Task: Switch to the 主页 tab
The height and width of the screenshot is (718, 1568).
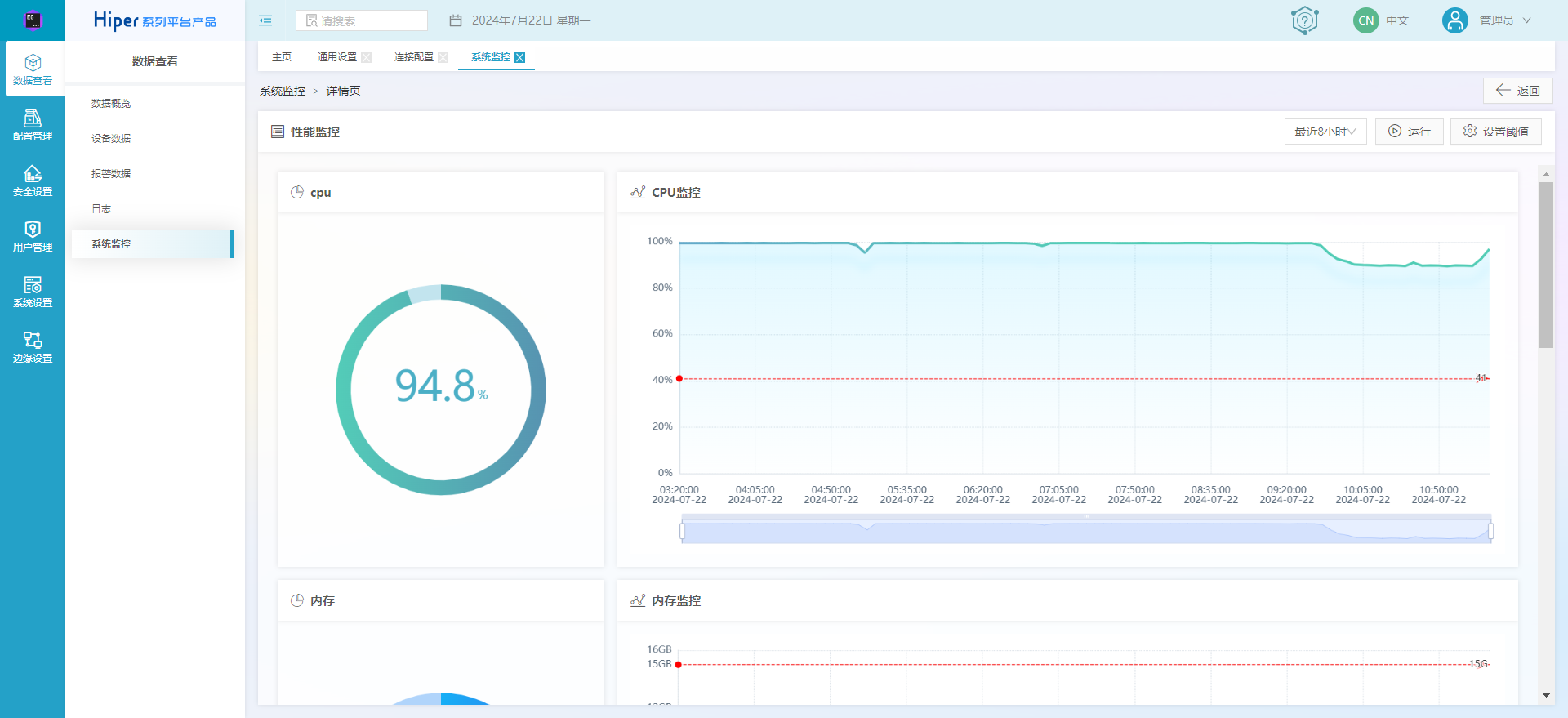Action: click(282, 57)
